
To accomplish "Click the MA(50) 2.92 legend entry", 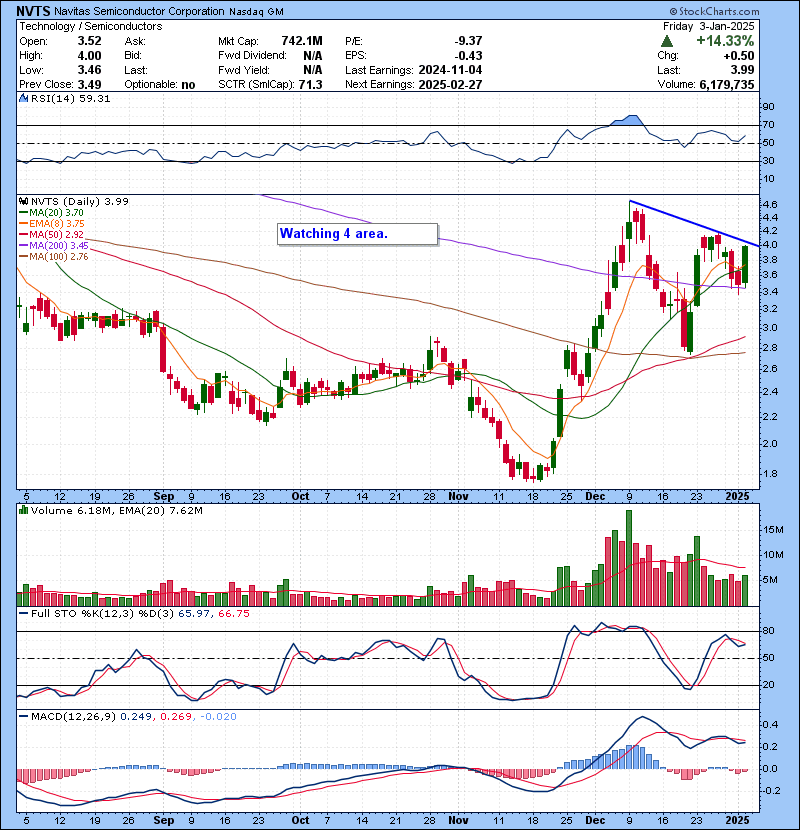I will pyautogui.click(x=51, y=234).
